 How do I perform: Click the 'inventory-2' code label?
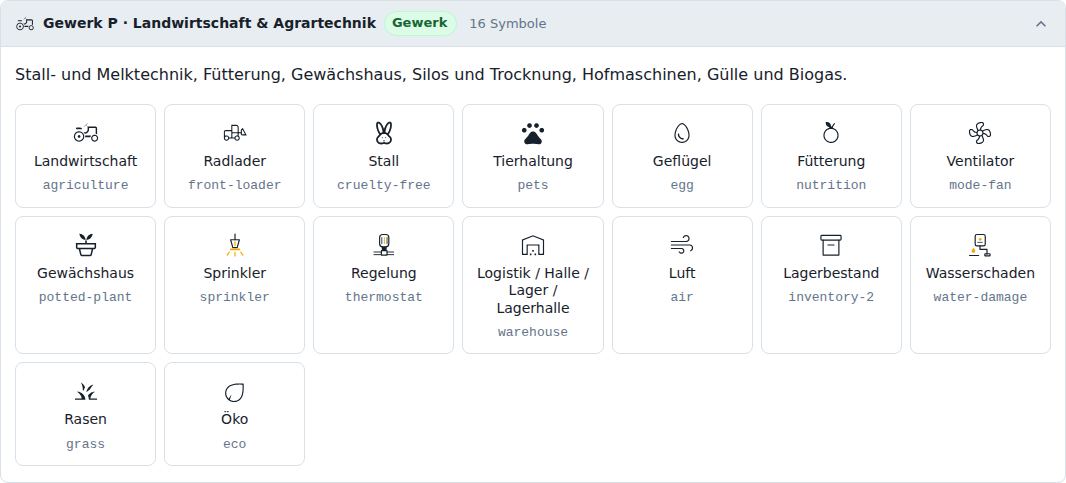pos(831,297)
